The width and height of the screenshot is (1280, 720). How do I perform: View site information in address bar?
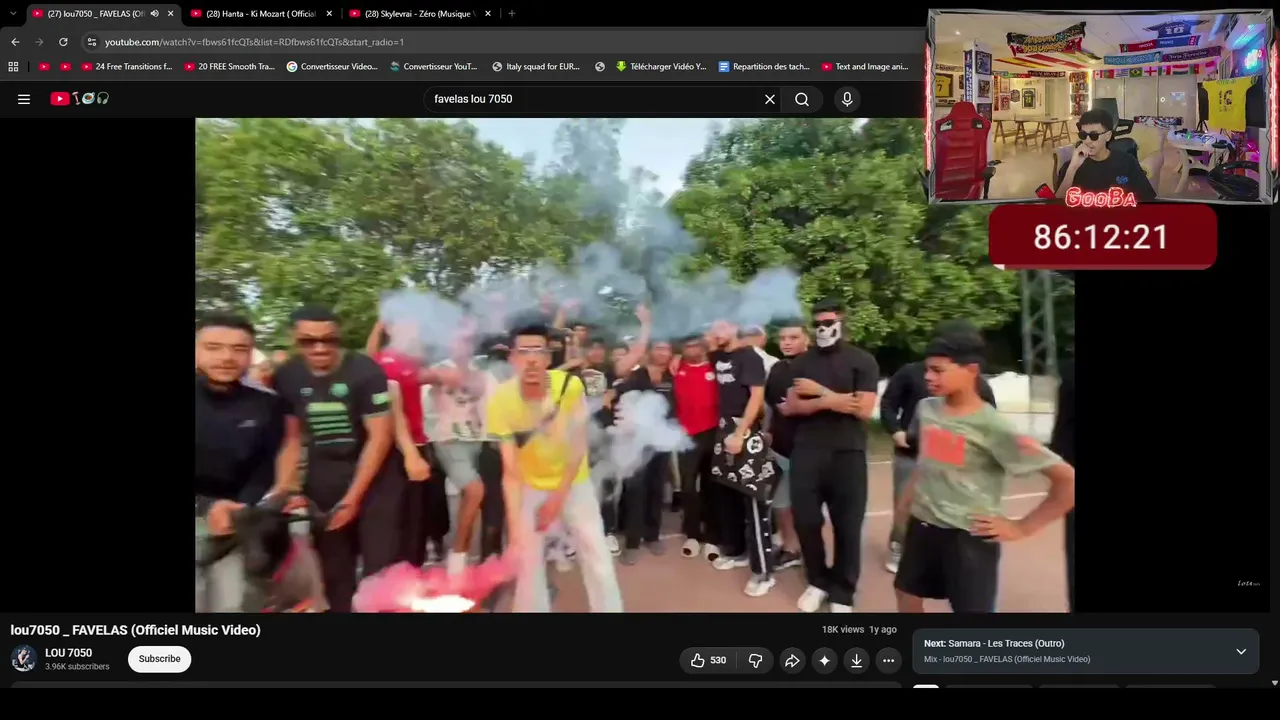click(x=91, y=42)
